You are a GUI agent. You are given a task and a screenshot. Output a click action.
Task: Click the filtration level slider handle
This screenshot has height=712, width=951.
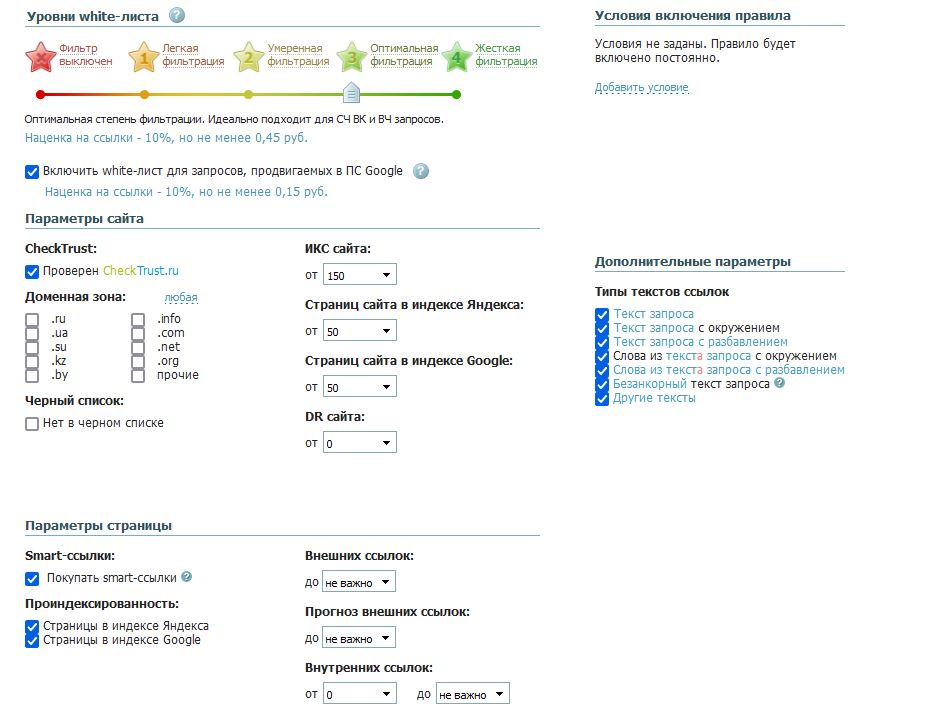[x=351, y=94]
